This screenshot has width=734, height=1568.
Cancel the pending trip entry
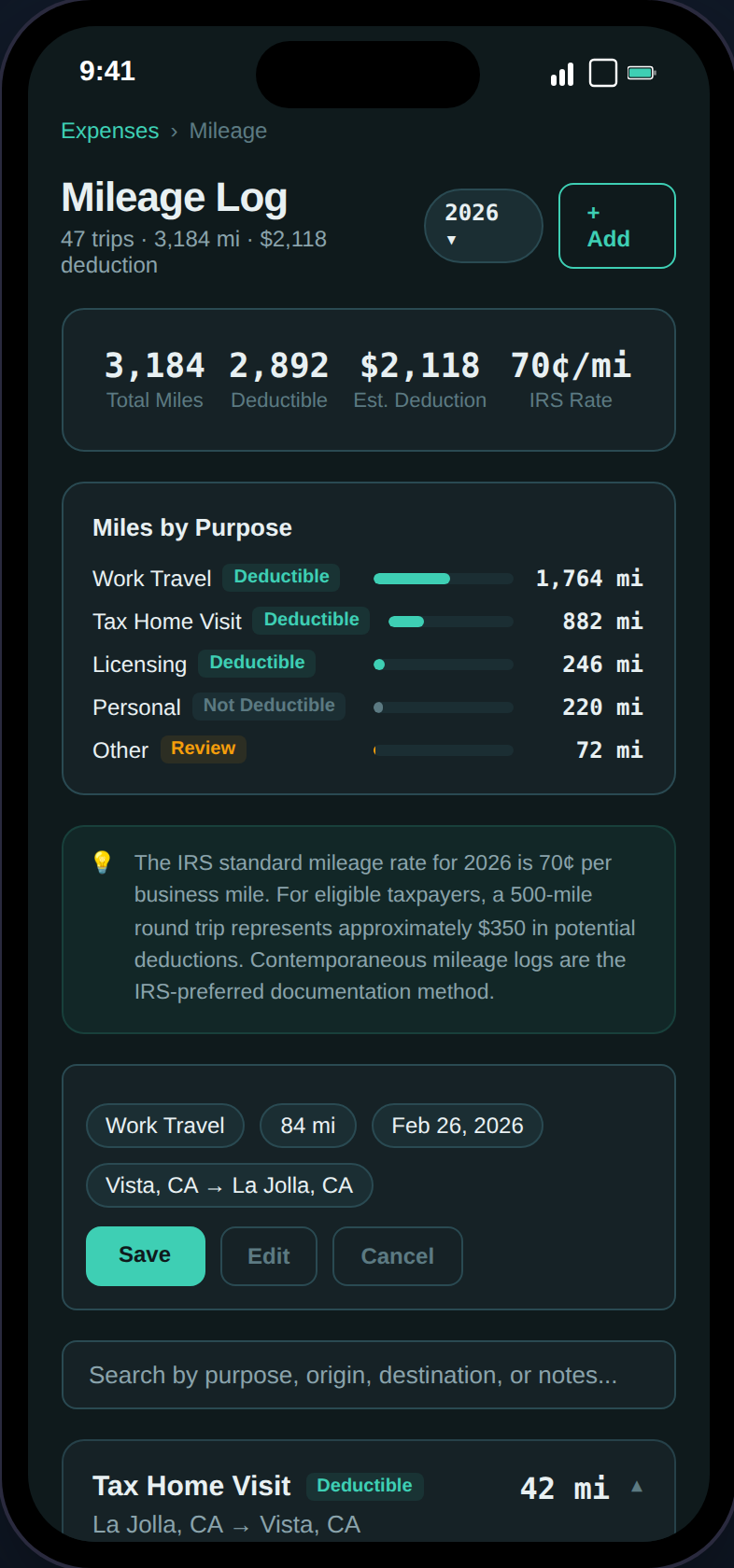[397, 1256]
